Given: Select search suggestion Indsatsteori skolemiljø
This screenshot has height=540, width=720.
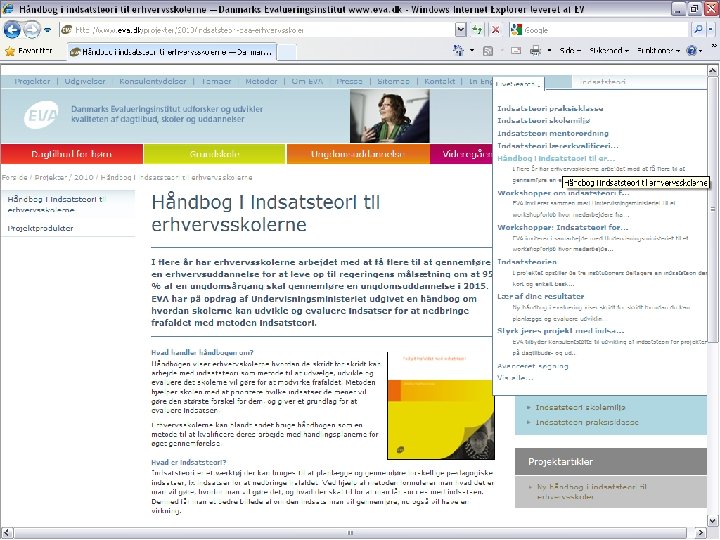Looking at the screenshot, I should (x=544, y=121).
